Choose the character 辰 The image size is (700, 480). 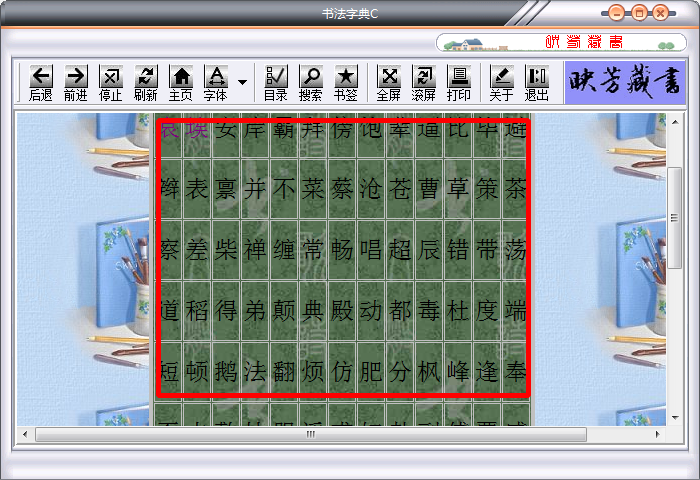pos(429,250)
